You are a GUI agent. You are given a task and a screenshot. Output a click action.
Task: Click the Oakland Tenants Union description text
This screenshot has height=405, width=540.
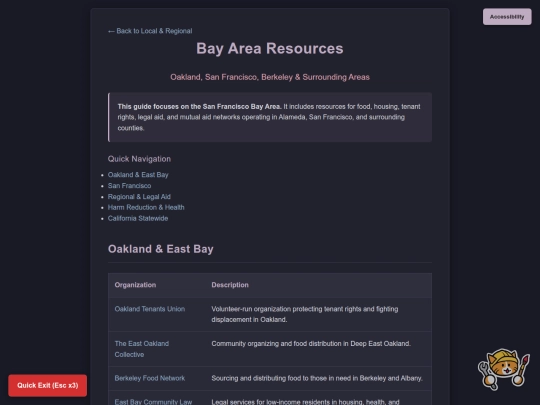pyautogui.click(x=305, y=314)
